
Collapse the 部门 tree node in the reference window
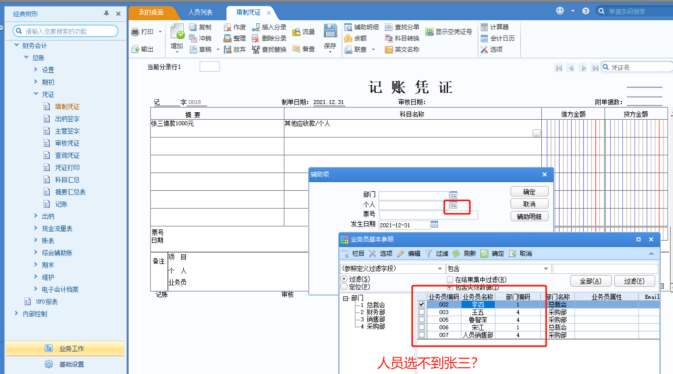(345, 298)
